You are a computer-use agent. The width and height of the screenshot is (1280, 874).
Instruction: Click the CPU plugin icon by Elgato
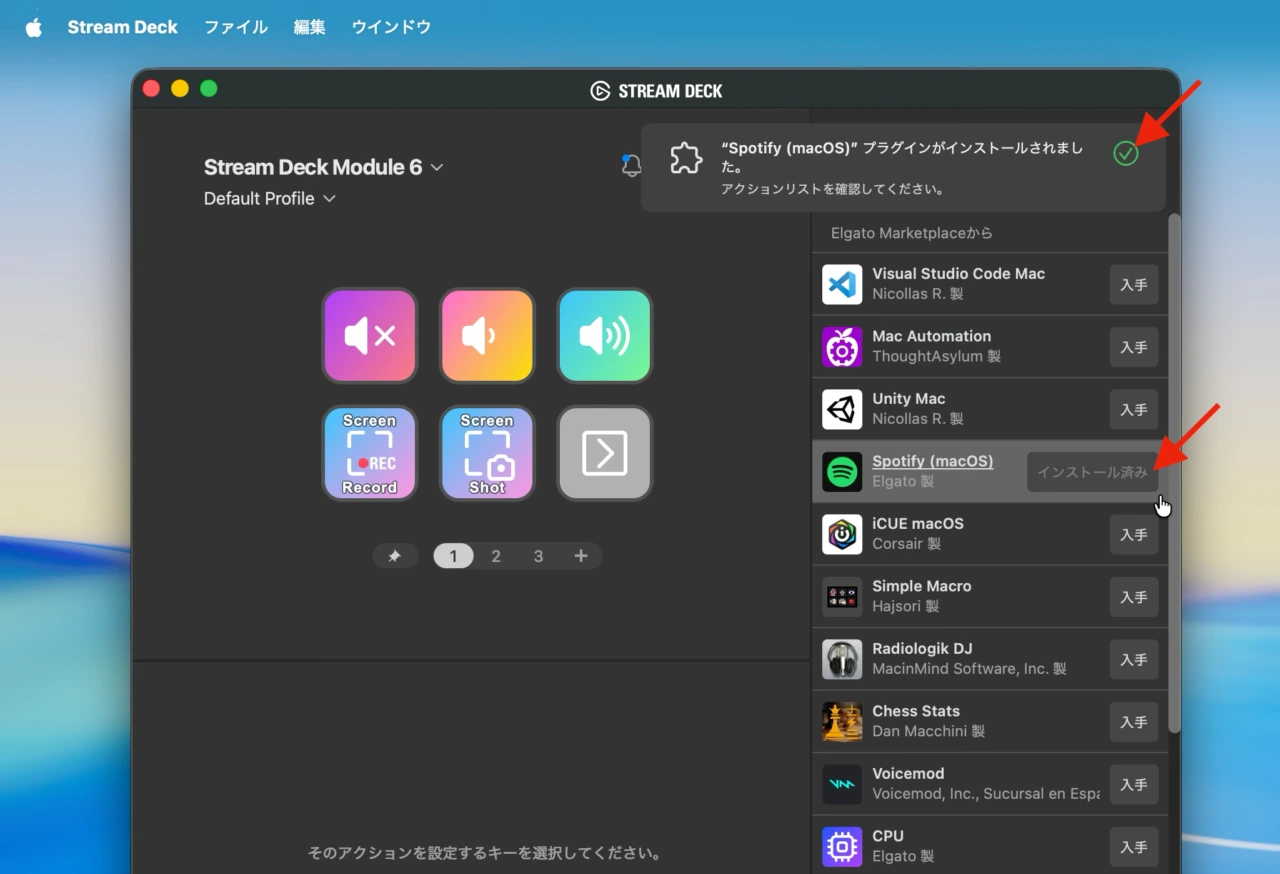841,847
